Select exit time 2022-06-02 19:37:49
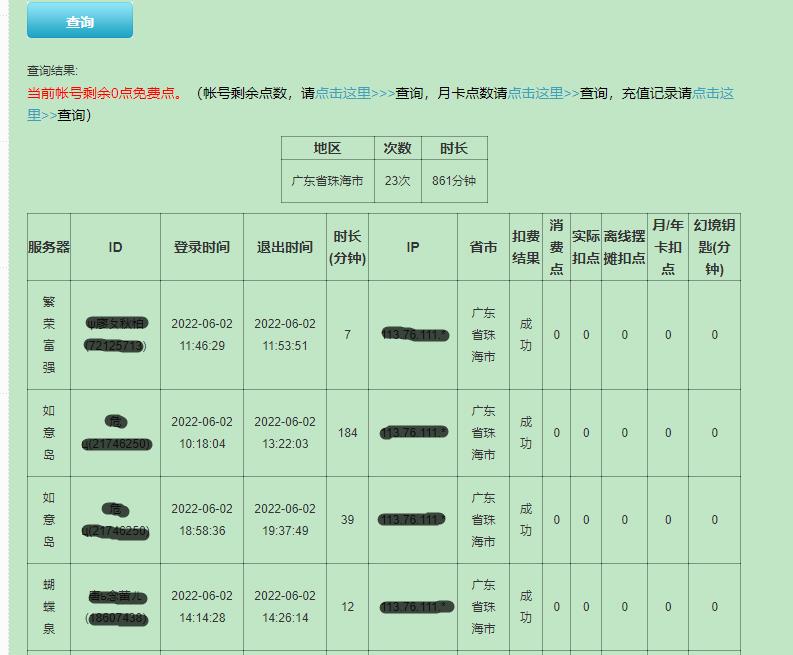Image resolution: width=793 pixels, height=655 pixels. (x=285, y=519)
